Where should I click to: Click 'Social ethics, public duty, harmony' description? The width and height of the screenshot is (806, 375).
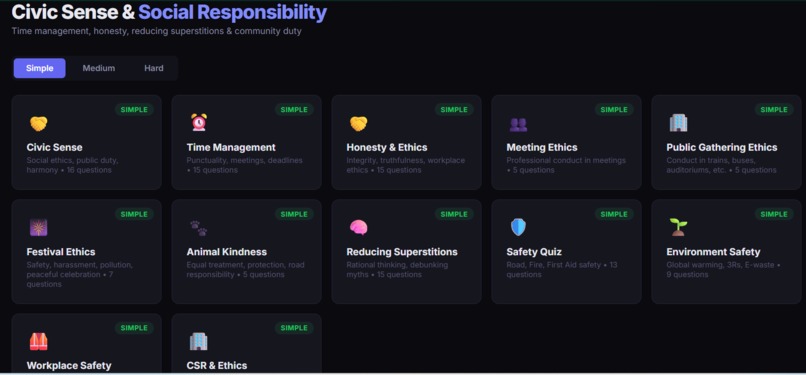pos(72,165)
